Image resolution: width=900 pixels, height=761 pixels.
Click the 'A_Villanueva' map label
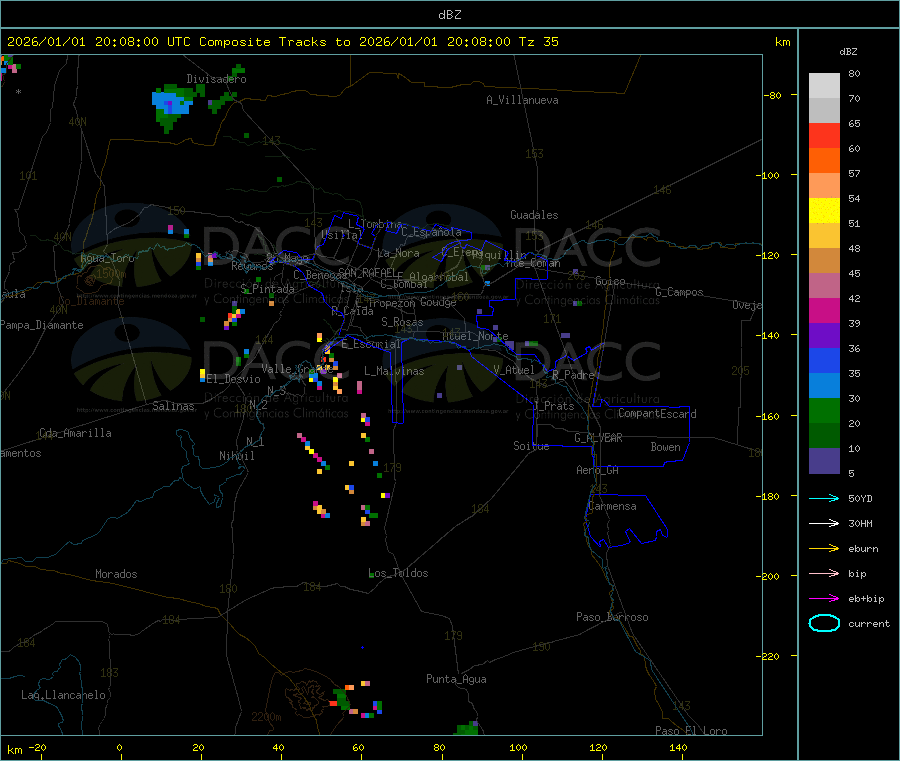pos(522,100)
